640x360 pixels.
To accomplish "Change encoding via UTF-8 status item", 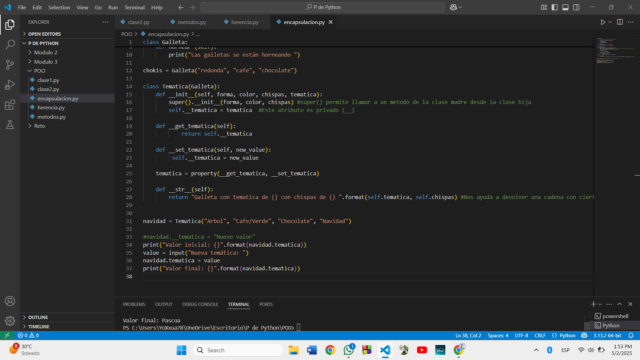I will [521, 336].
